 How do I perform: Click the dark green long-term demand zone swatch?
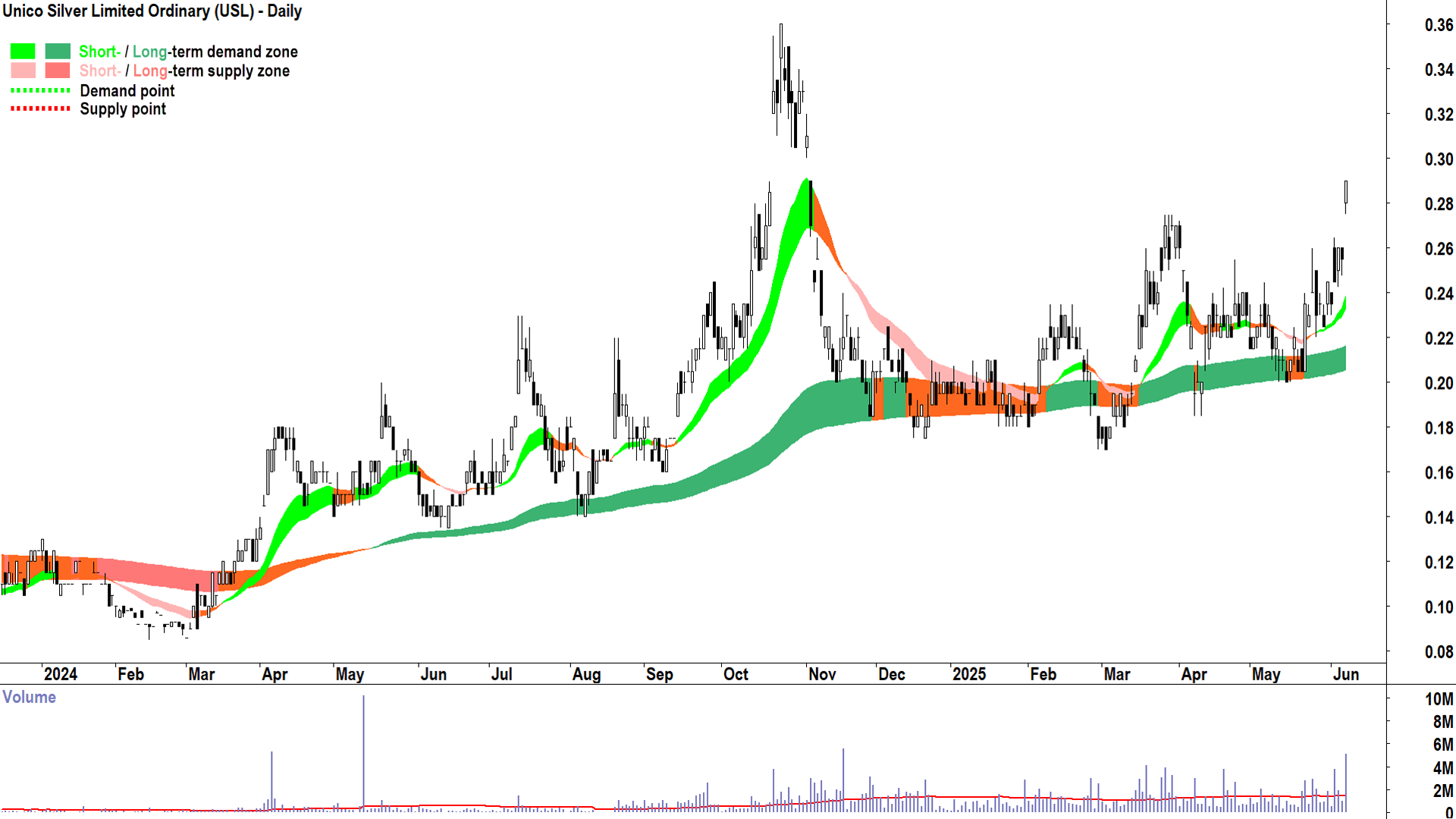coord(58,52)
